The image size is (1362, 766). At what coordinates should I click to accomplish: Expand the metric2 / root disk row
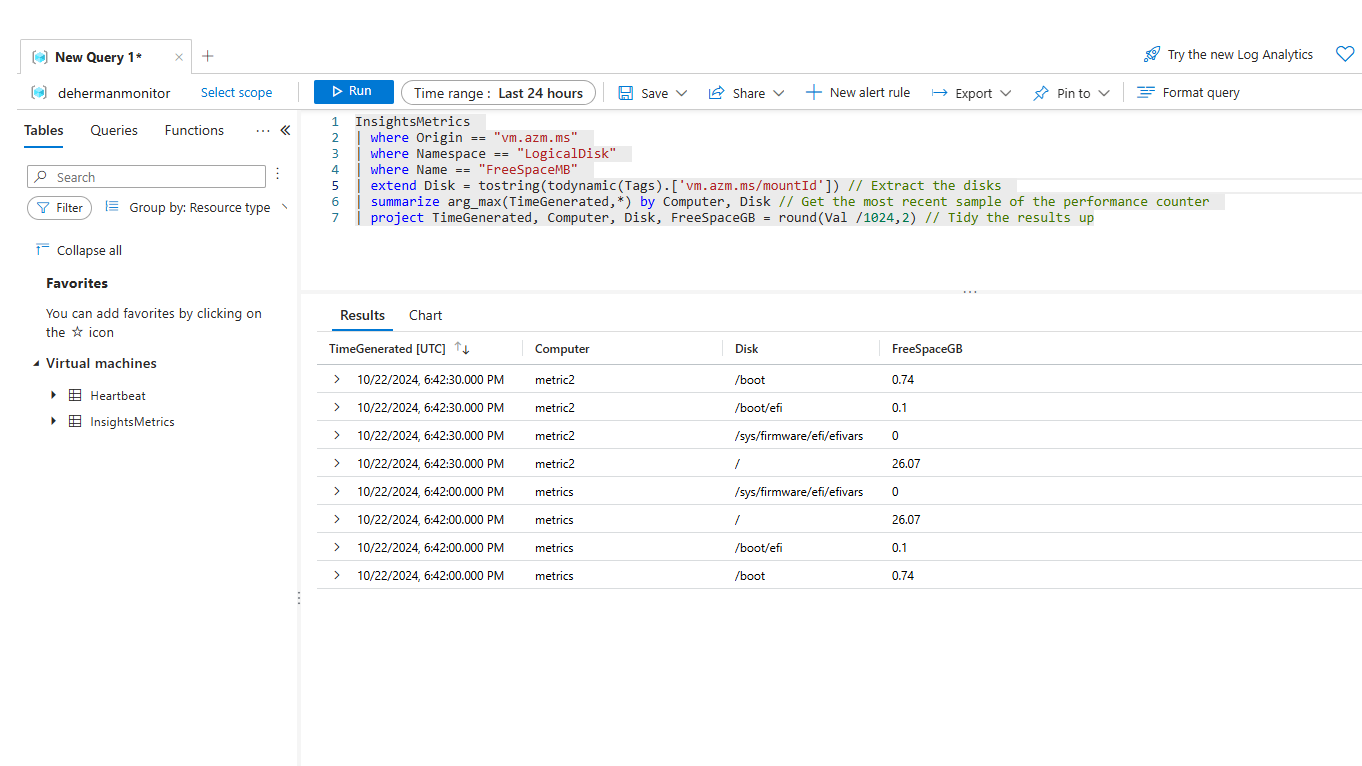(x=336, y=463)
